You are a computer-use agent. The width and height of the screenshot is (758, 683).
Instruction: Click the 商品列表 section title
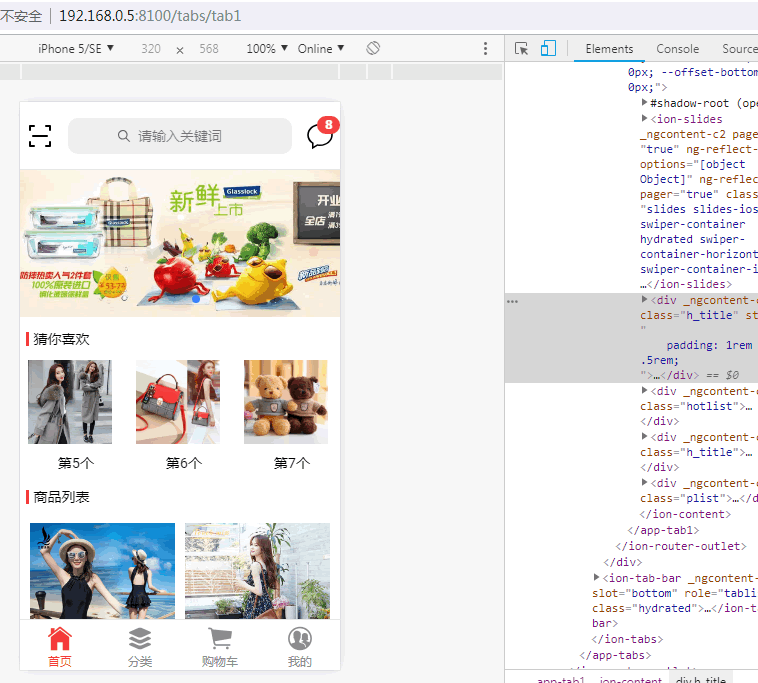[x=61, y=497]
